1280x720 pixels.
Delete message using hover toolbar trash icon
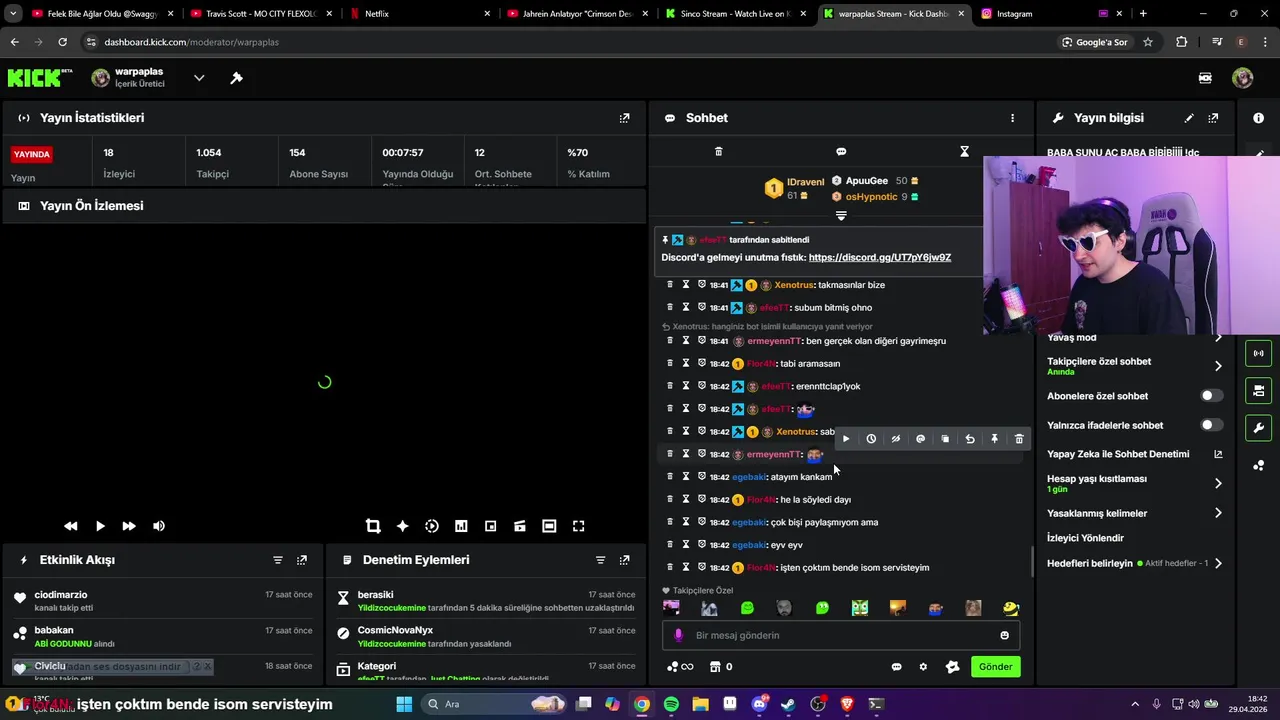1019,439
